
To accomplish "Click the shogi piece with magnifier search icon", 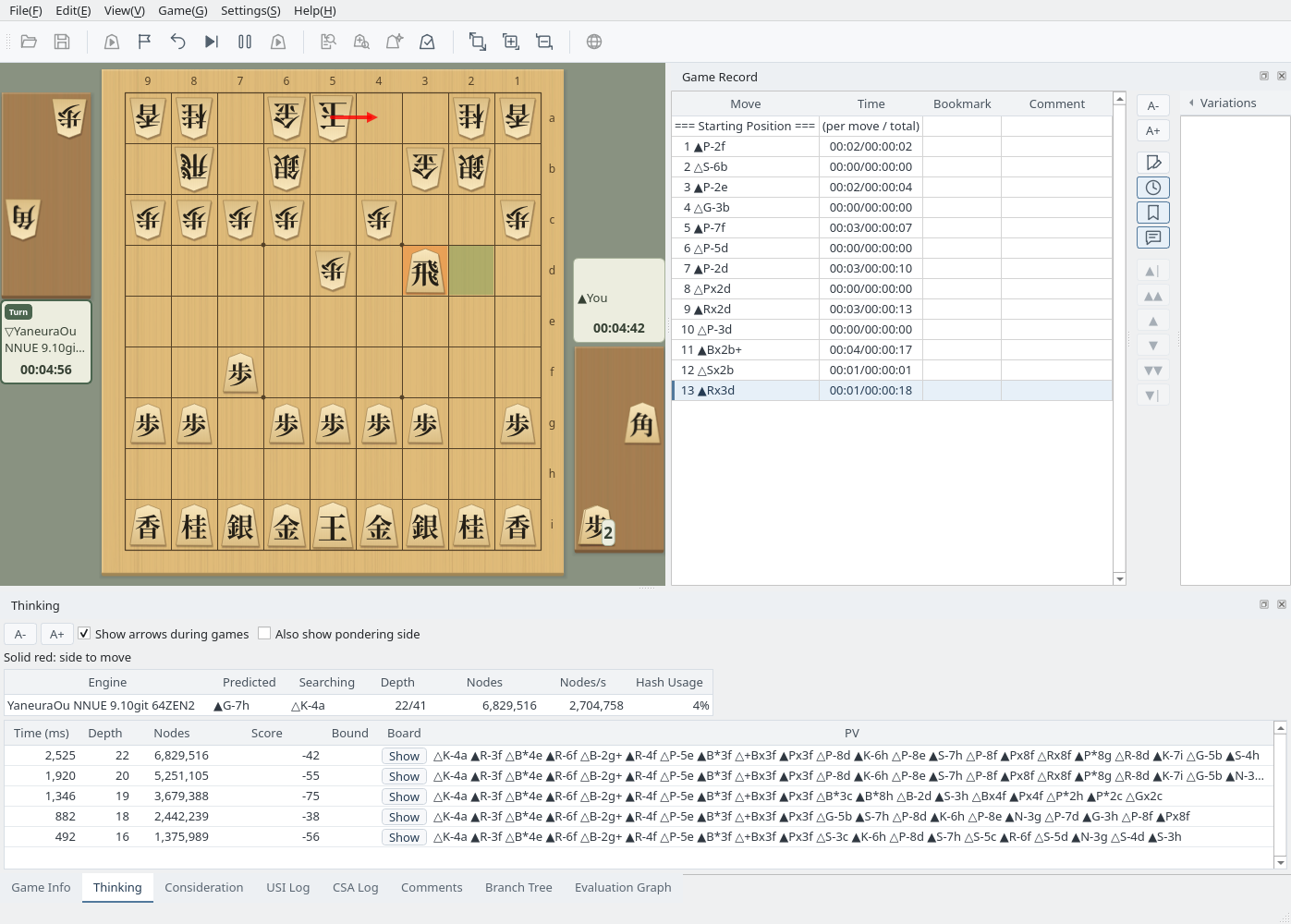I will pos(361,42).
